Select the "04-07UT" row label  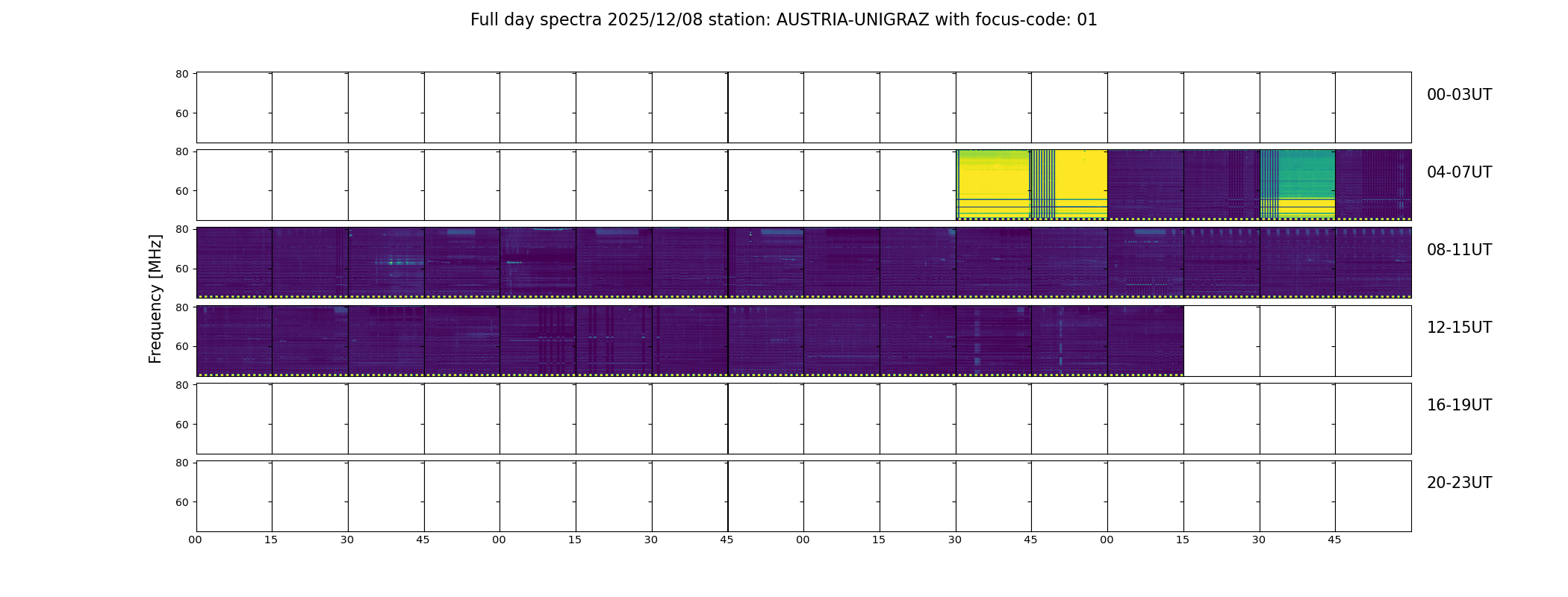[1459, 172]
